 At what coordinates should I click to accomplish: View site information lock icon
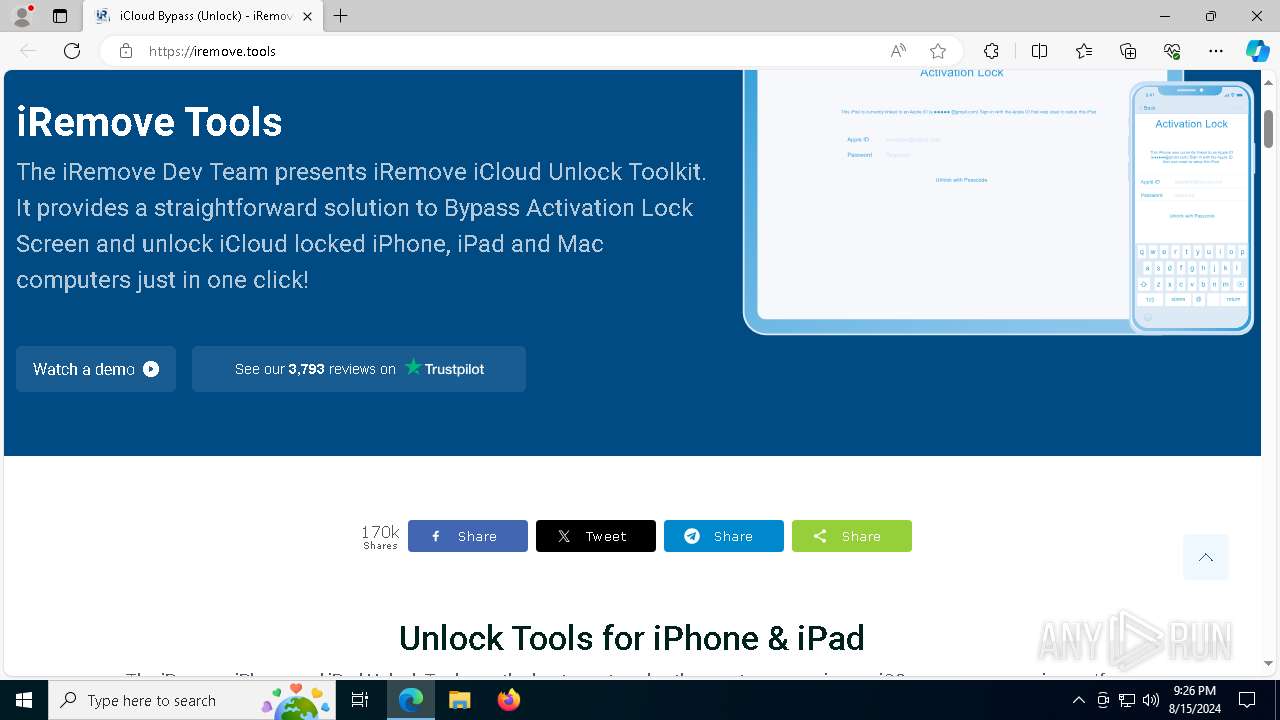(126, 51)
